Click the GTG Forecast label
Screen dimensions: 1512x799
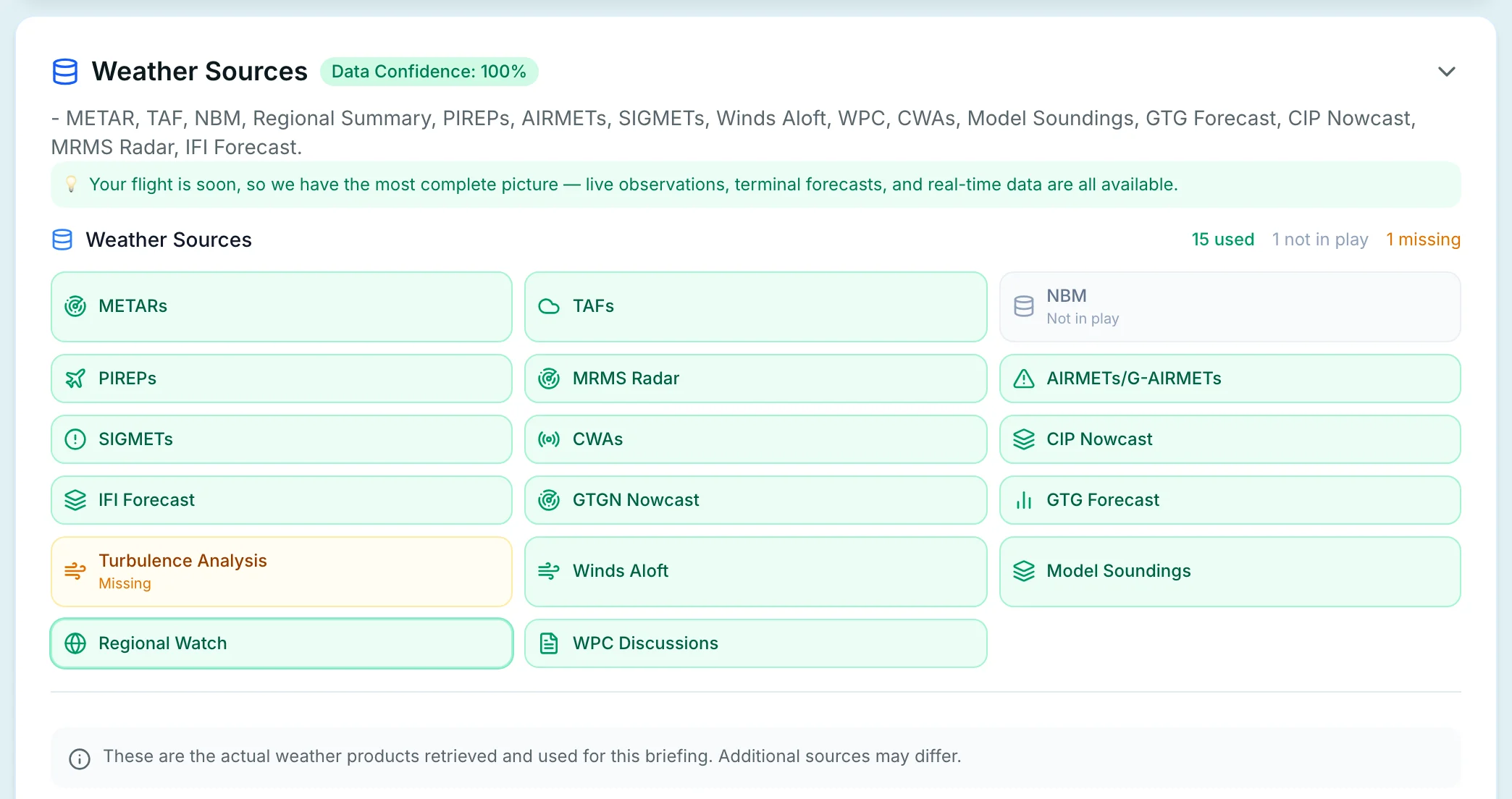pos(1102,500)
